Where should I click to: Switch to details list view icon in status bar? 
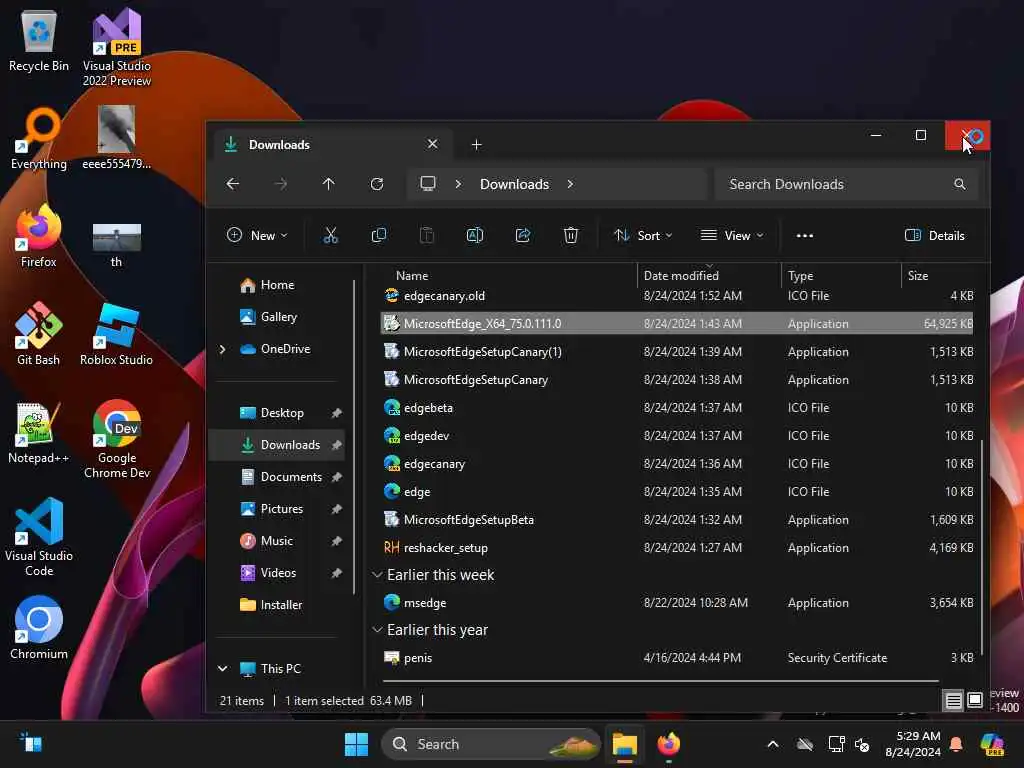click(x=953, y=701)
